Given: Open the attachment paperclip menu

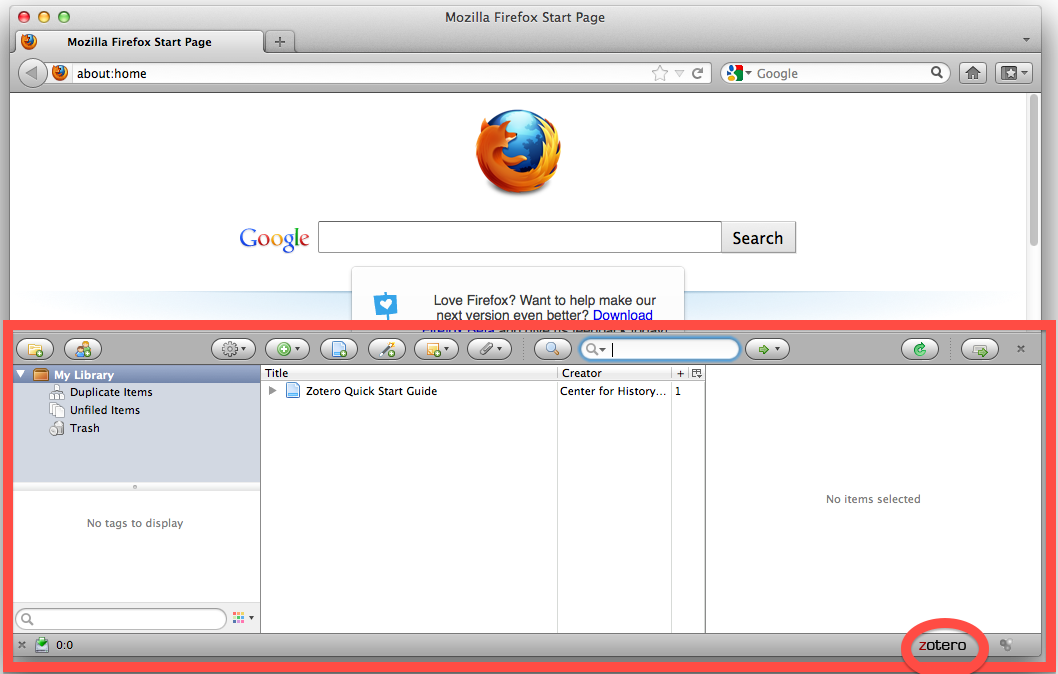Looking at the screenshot, I should 489,349.
